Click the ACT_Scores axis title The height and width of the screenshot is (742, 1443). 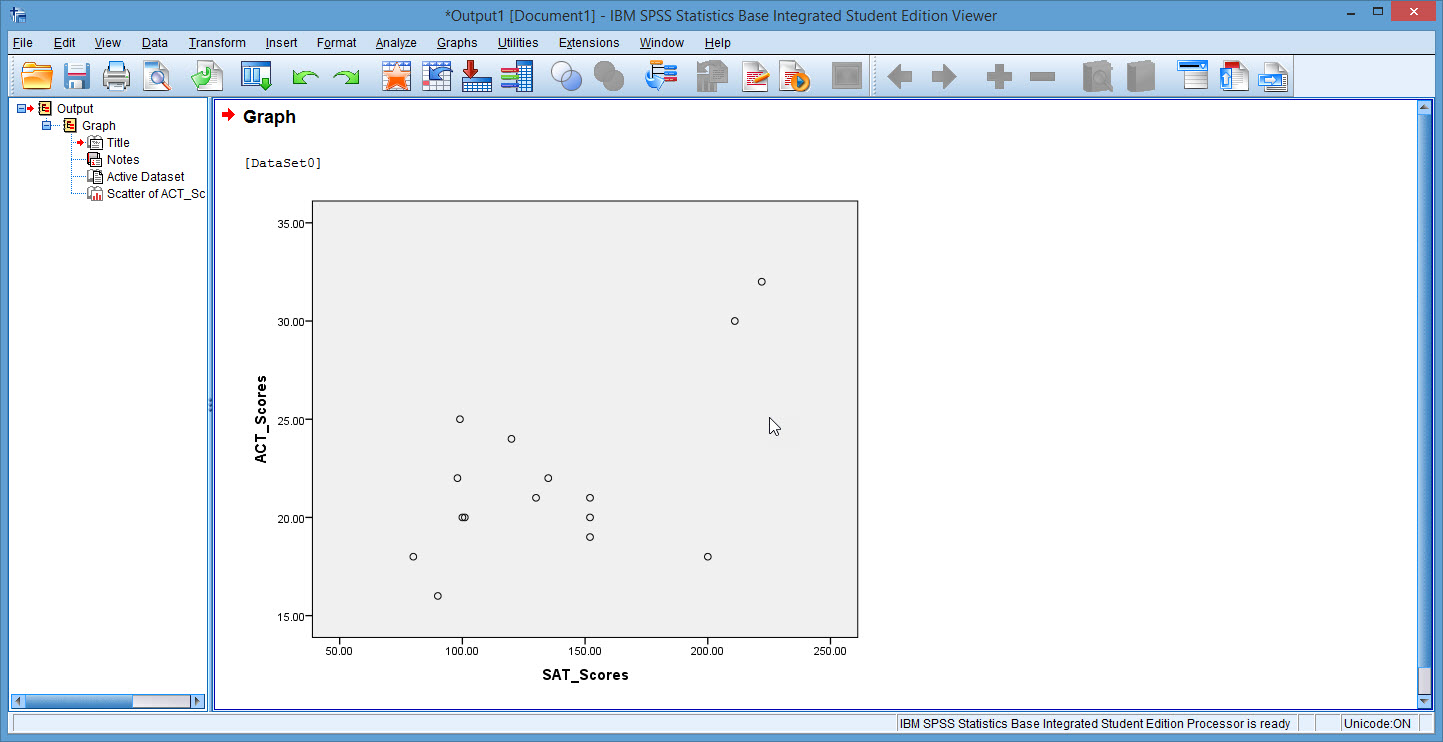pos(261,419)
